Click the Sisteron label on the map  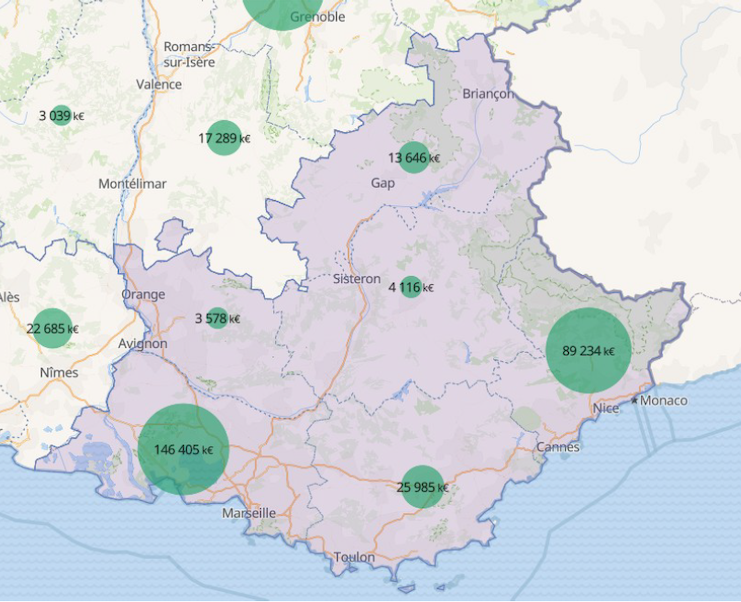click(357, 279)
